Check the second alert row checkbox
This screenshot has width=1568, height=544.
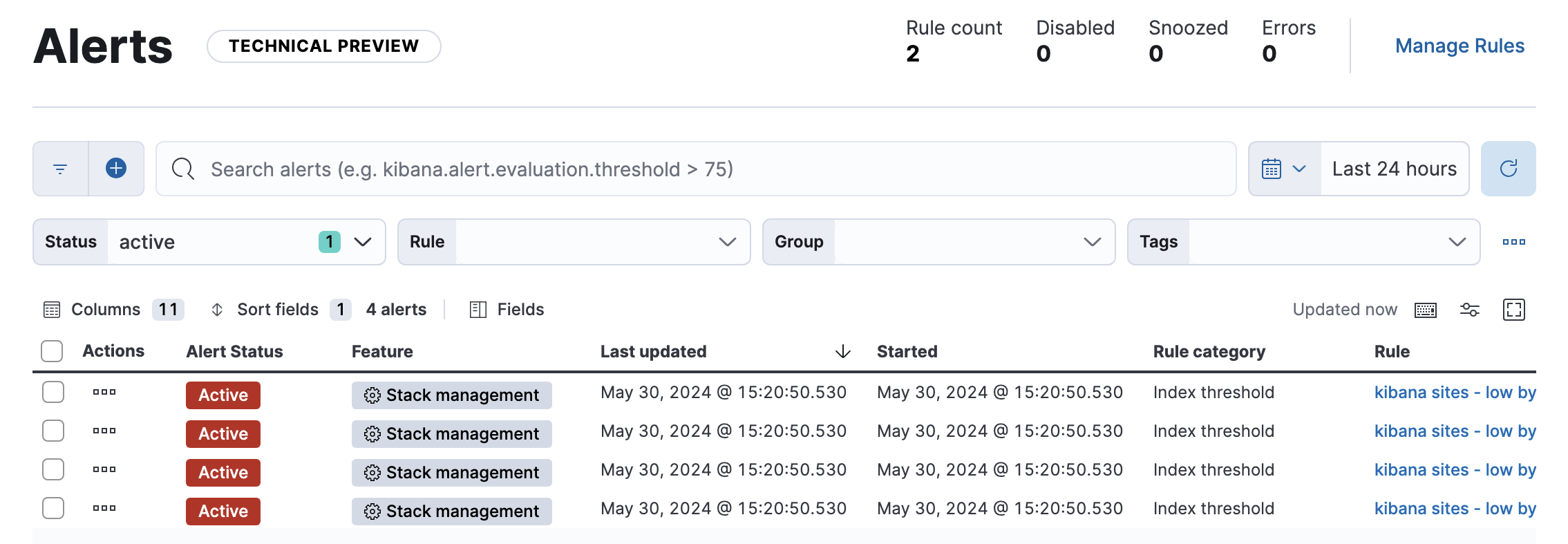pos(53,431)
